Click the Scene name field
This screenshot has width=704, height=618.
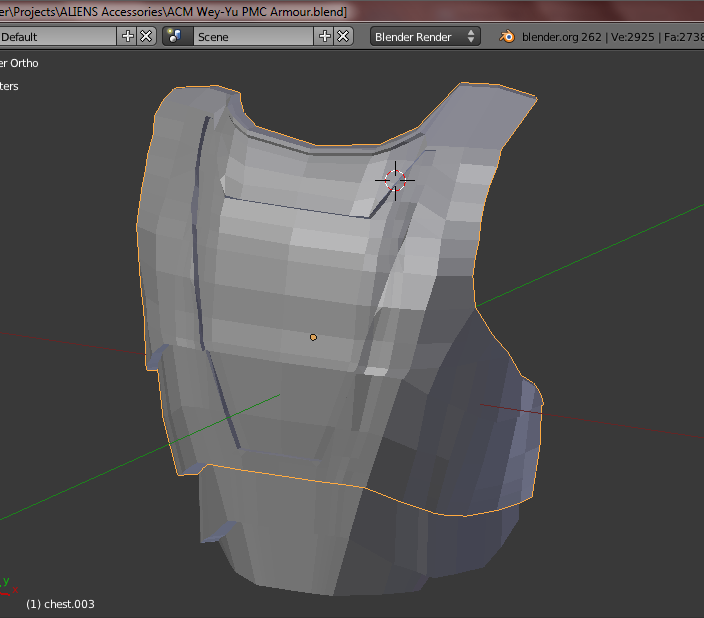tap(253, 36)
